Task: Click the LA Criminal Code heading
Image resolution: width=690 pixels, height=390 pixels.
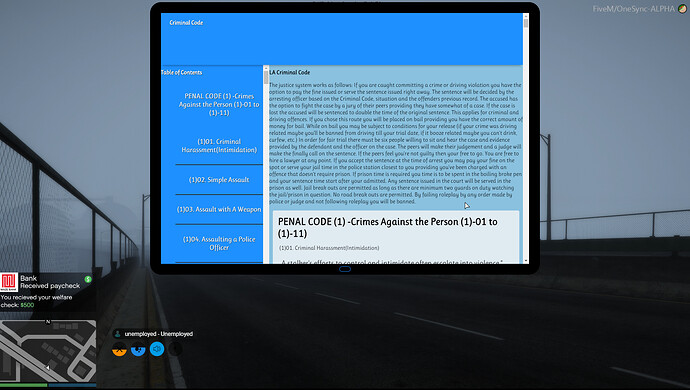Action: (290, 72)
